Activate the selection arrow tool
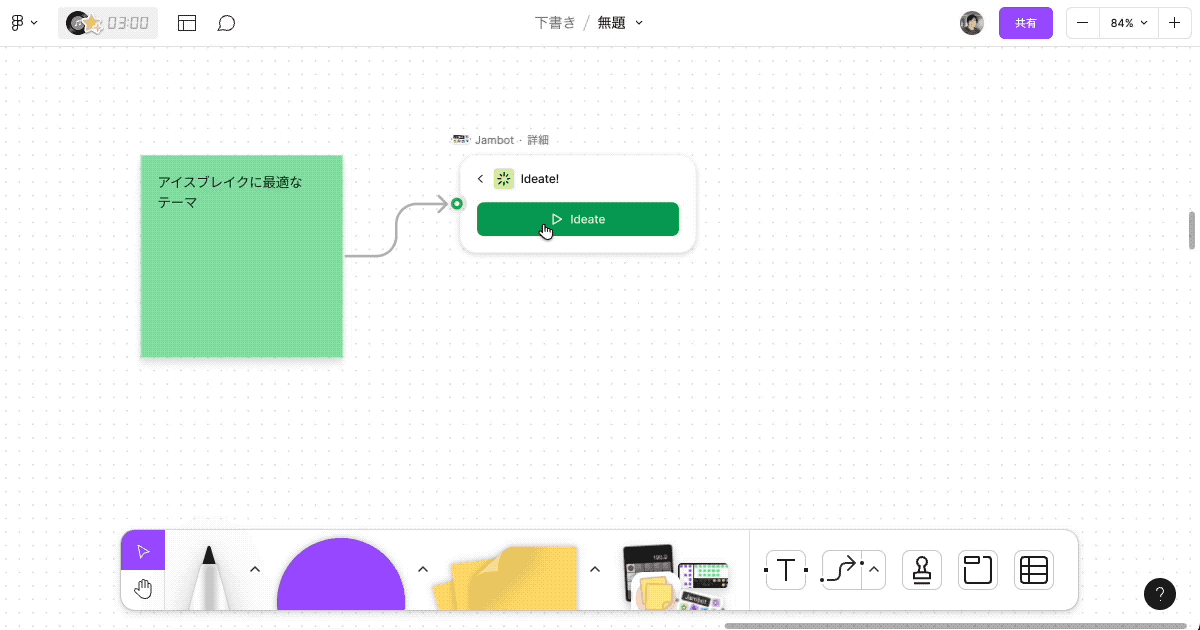The height and width of the screenshot is (630, 1200). (142, 549)
